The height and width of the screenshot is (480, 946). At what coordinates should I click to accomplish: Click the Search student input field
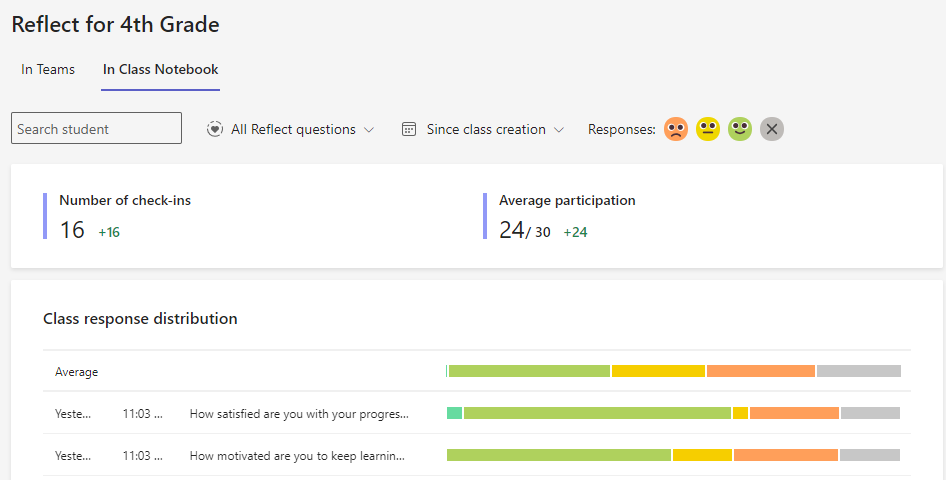point(96,128)
